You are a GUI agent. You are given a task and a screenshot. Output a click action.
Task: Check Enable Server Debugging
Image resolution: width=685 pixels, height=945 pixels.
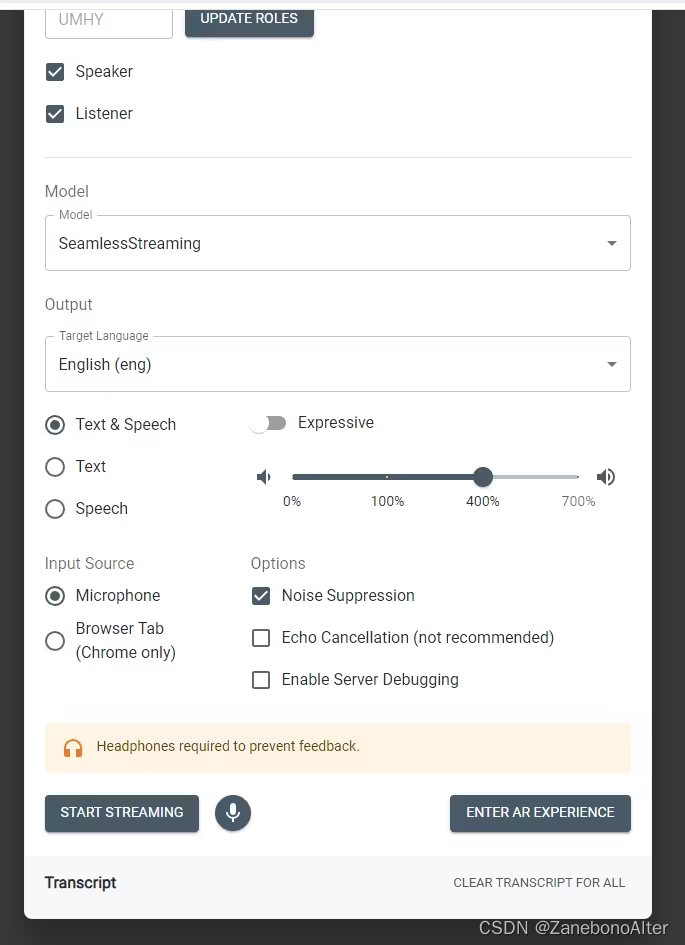tap(261, 680)
